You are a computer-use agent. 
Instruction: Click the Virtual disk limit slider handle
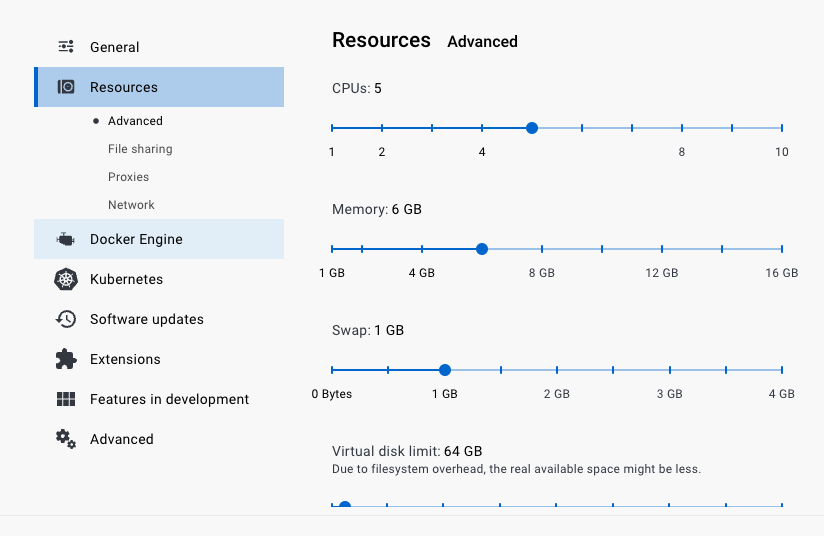coord(345,506)
